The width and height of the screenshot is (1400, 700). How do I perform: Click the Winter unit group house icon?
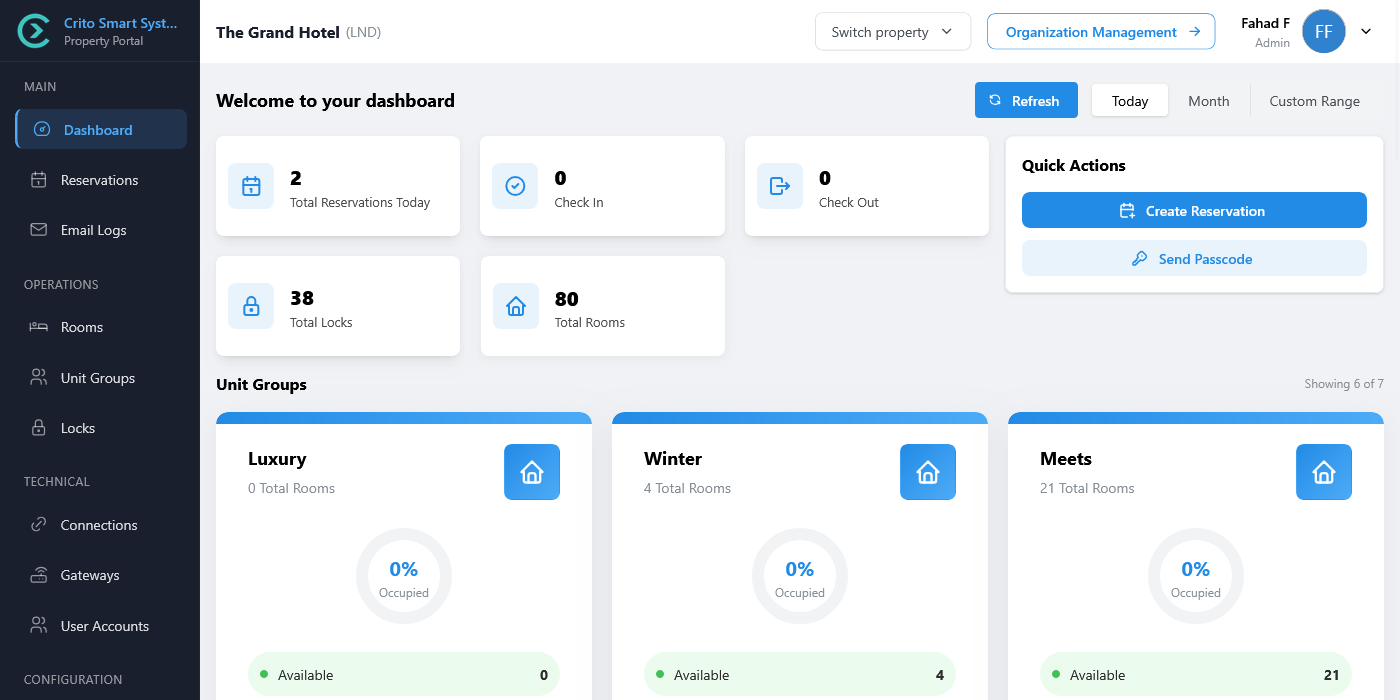[x=928, y=472]
